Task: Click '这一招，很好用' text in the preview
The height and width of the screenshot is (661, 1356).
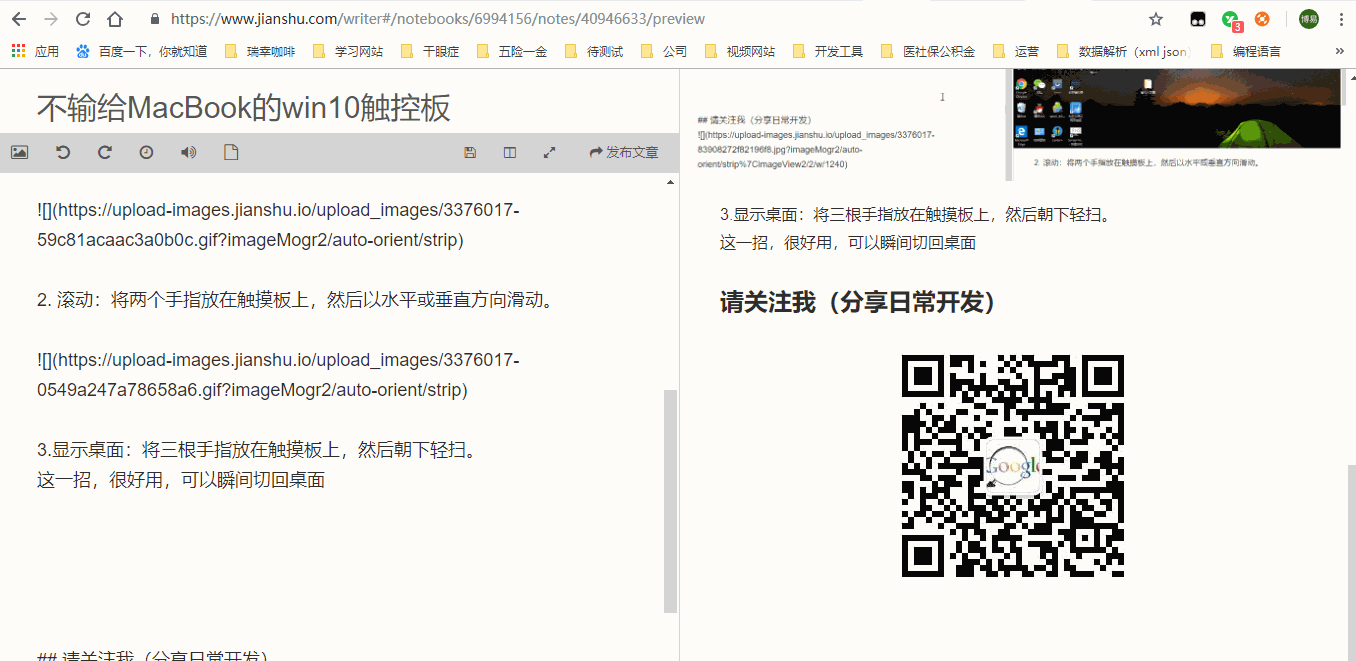Action: click(x=848, y=242)
